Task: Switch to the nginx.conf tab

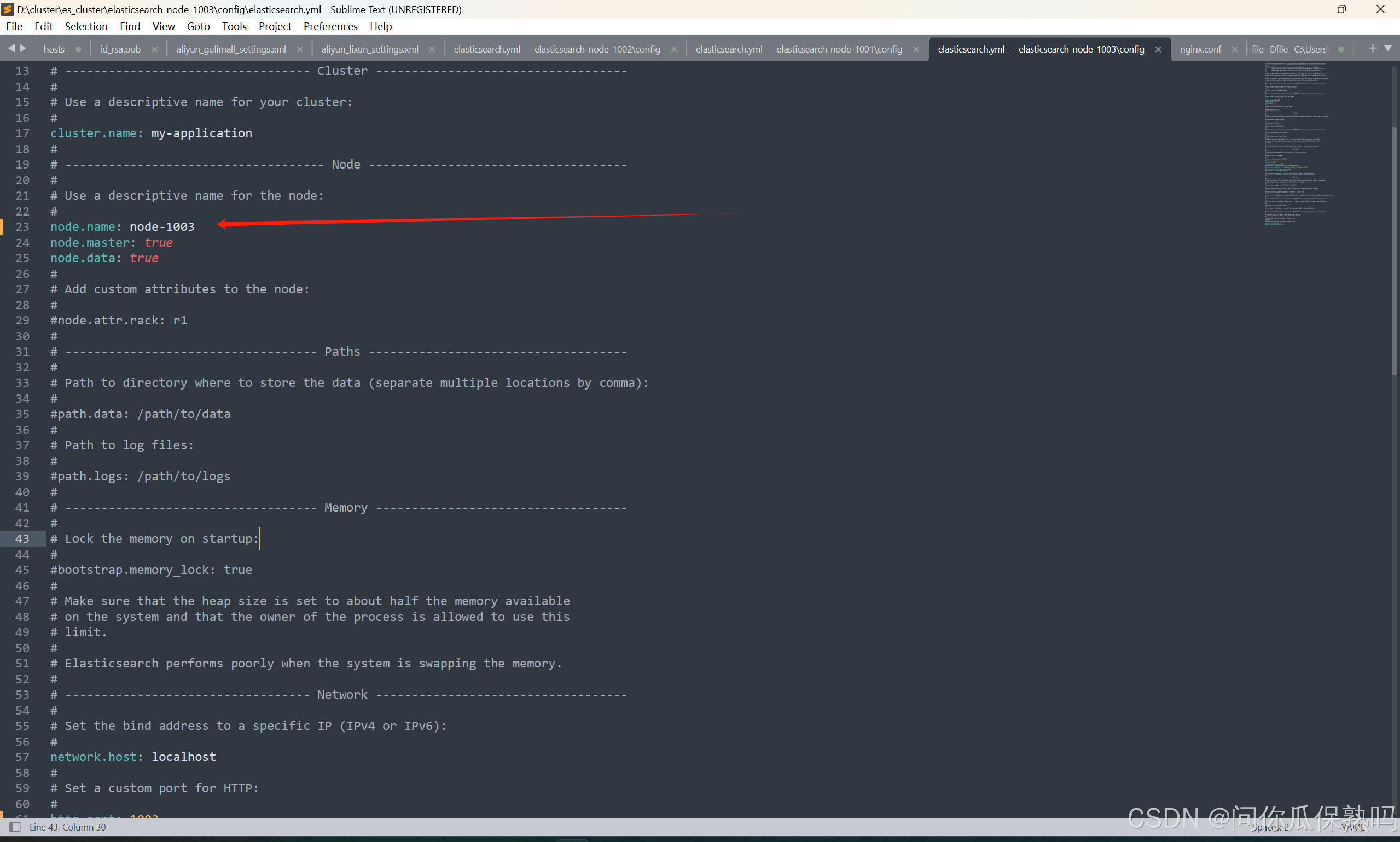Action: pos(1200,49)
